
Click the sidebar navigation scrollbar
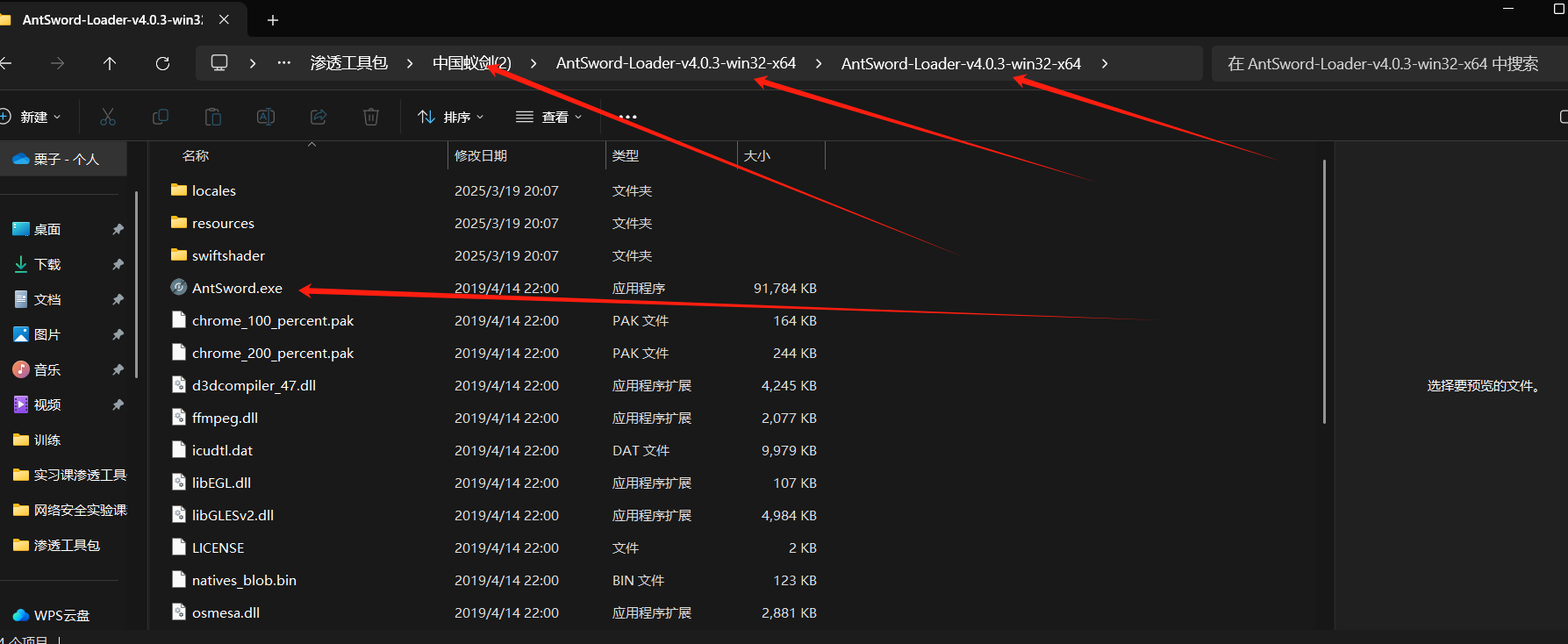pos(137,284)
